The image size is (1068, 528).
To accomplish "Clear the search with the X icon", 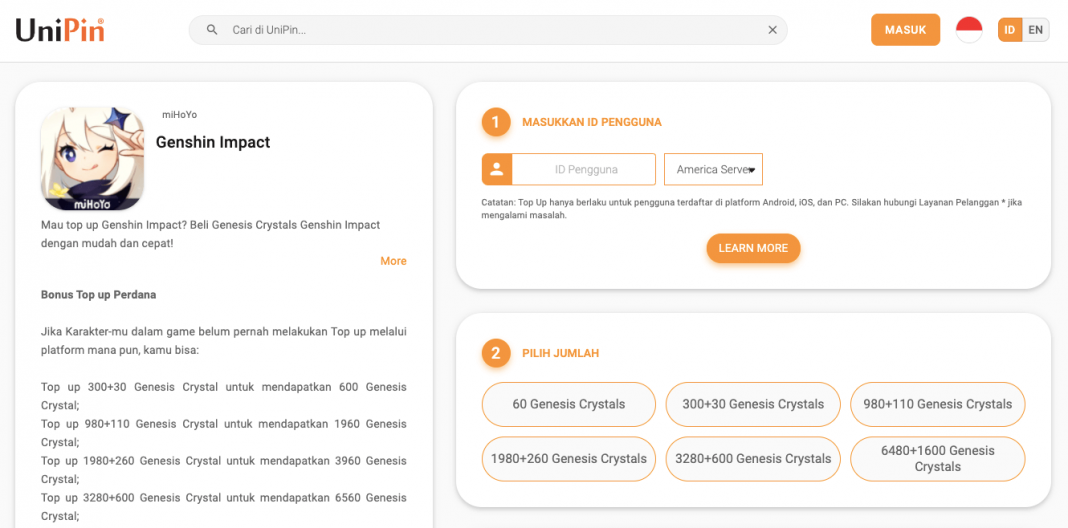I will pyautogui.click(x=772, y=30).
